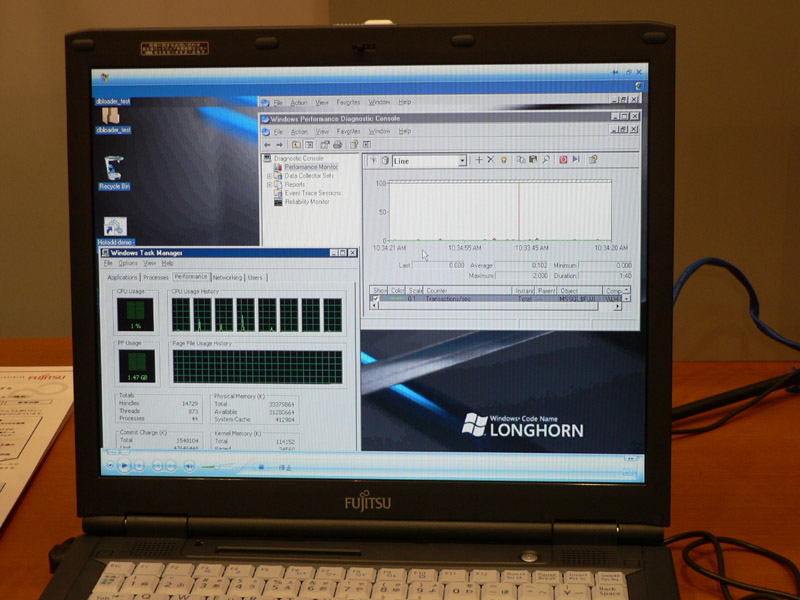Toggle the Show/Hide Console Tree toolbar icon
The width and height of the screenshot is (800, 600).
click(309, 145)
